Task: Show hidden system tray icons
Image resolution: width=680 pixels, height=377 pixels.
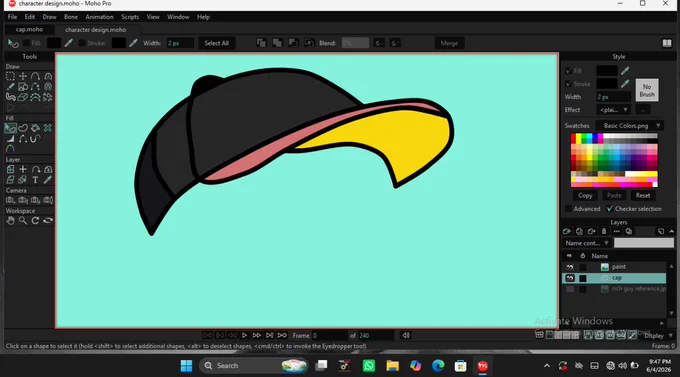Action: click(x=547, y=366)
